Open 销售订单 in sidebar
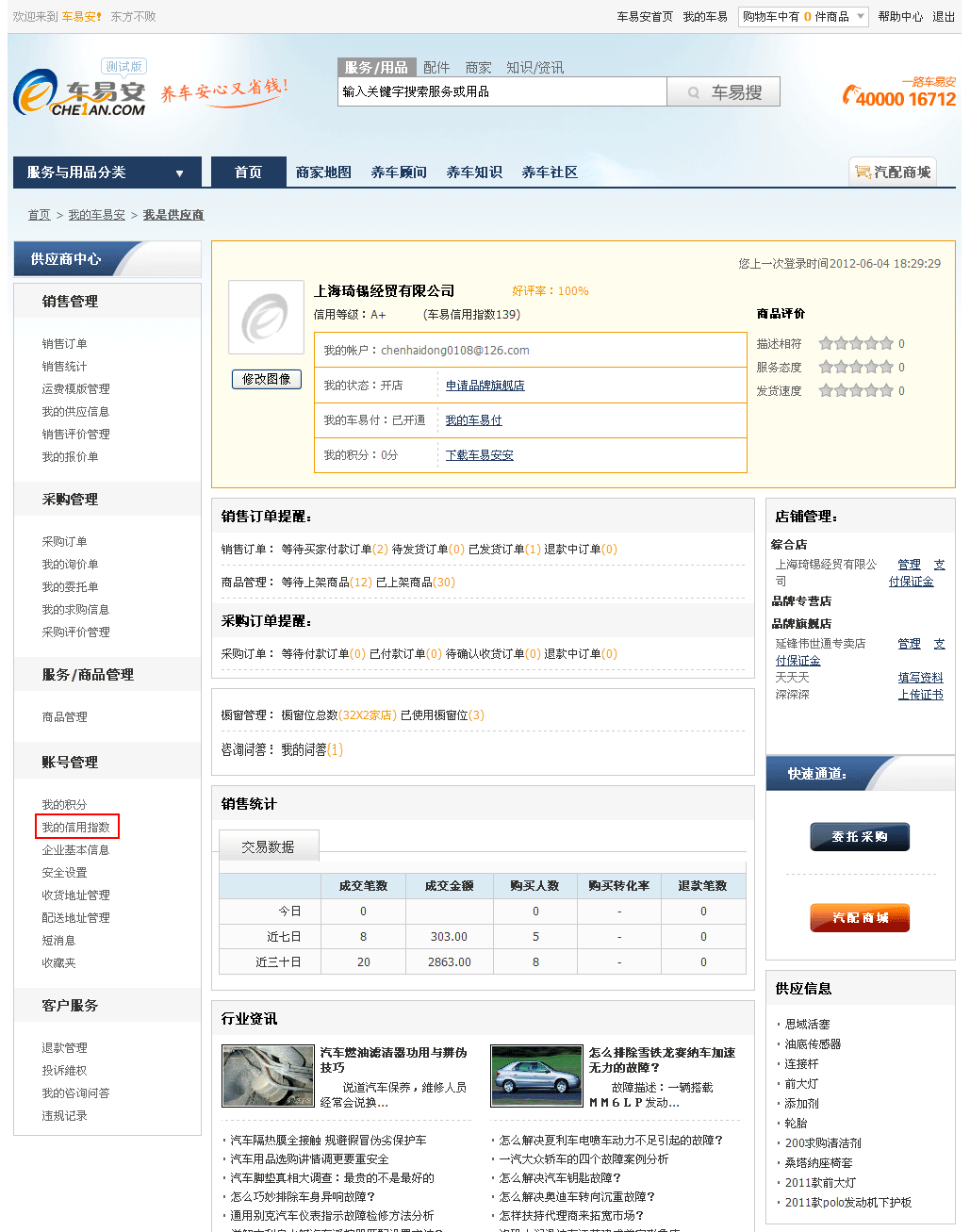 [64, 344]
